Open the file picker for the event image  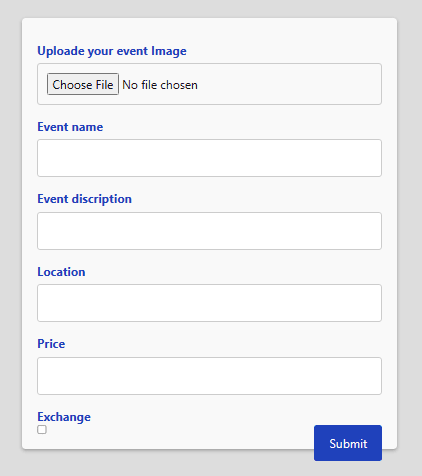pos(83,84)
